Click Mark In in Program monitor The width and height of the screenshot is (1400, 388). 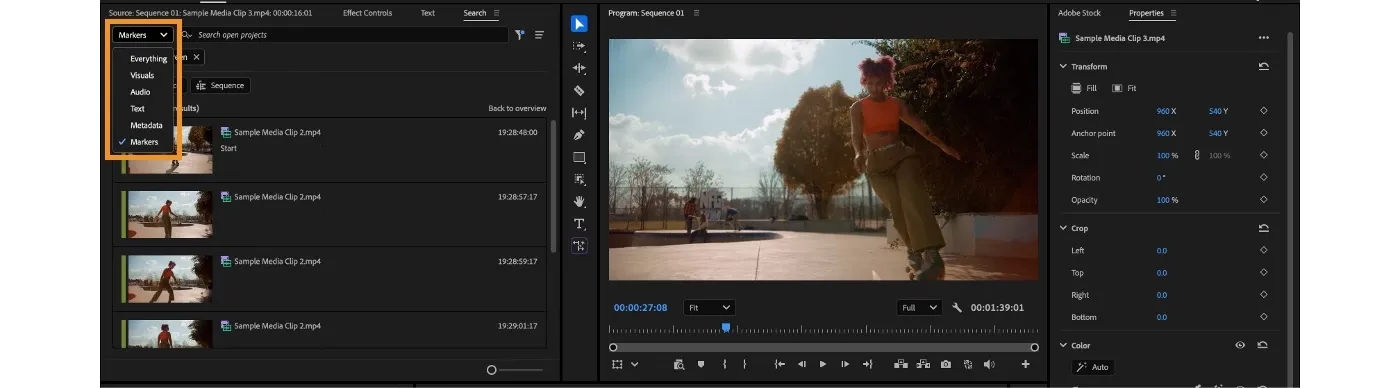tap(724, 364)
